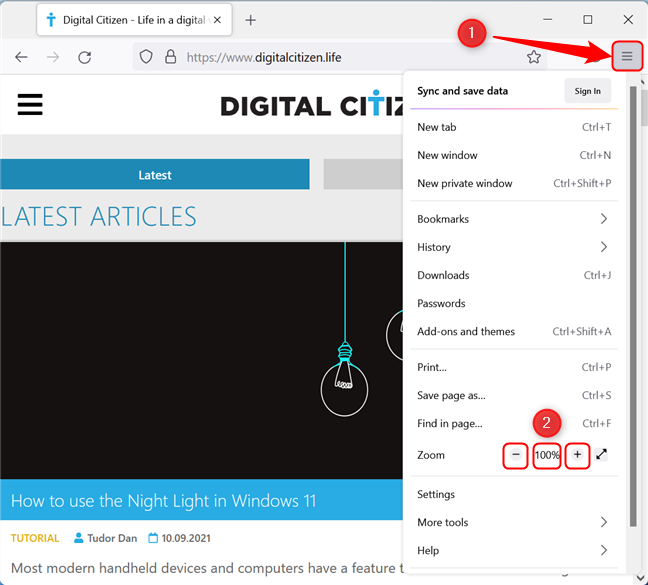Open the Night Light in Windows 11 article

click(163, 501)
